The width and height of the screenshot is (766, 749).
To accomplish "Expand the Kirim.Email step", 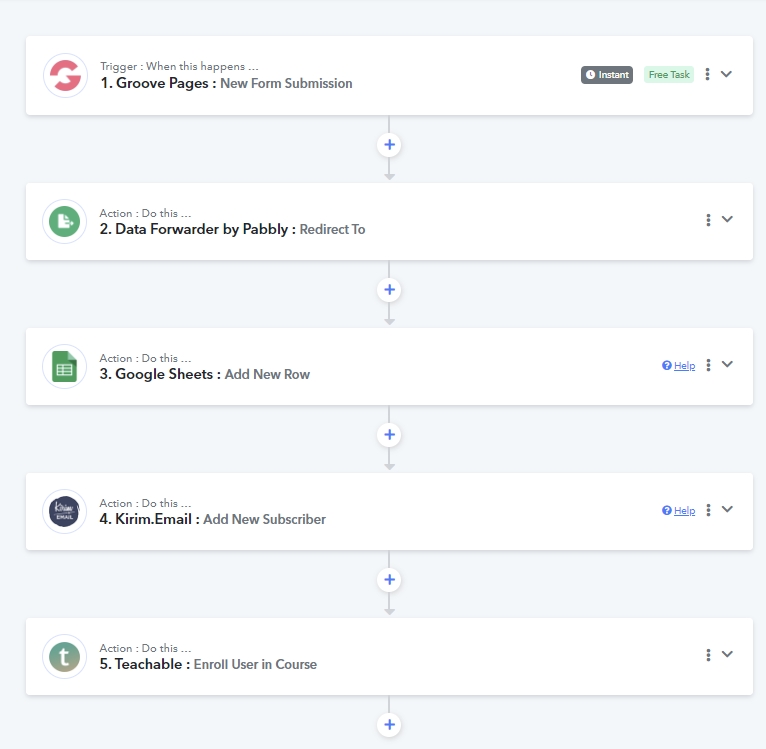I will (727, 510).
